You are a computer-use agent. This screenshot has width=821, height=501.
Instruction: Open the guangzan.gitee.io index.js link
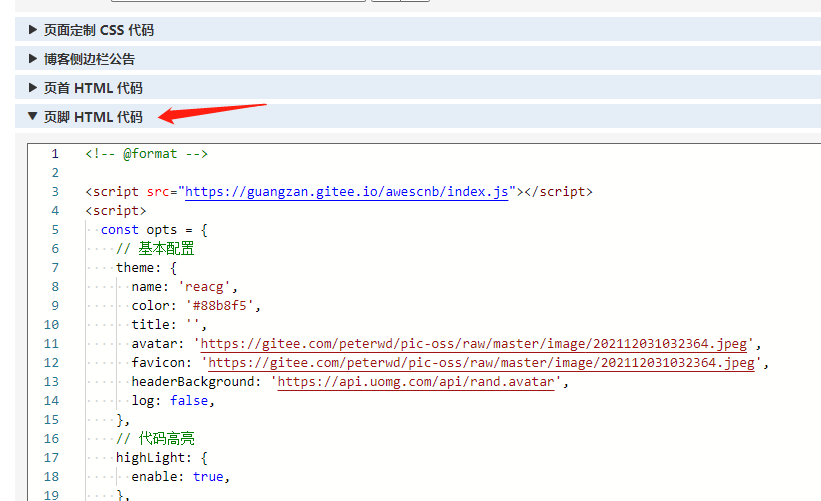[346, 192]
